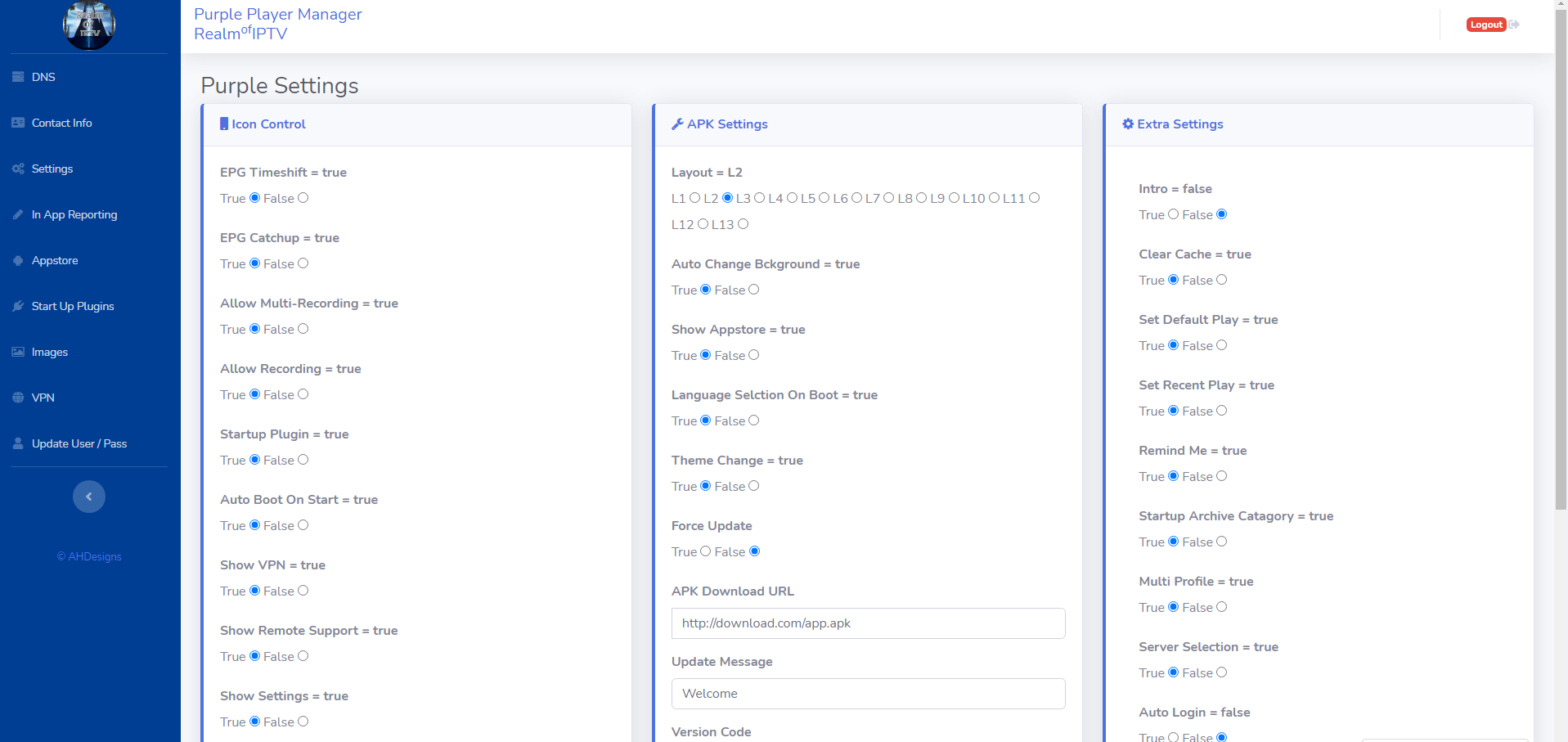Set Auto Change Bckground to False

[754, 290]
